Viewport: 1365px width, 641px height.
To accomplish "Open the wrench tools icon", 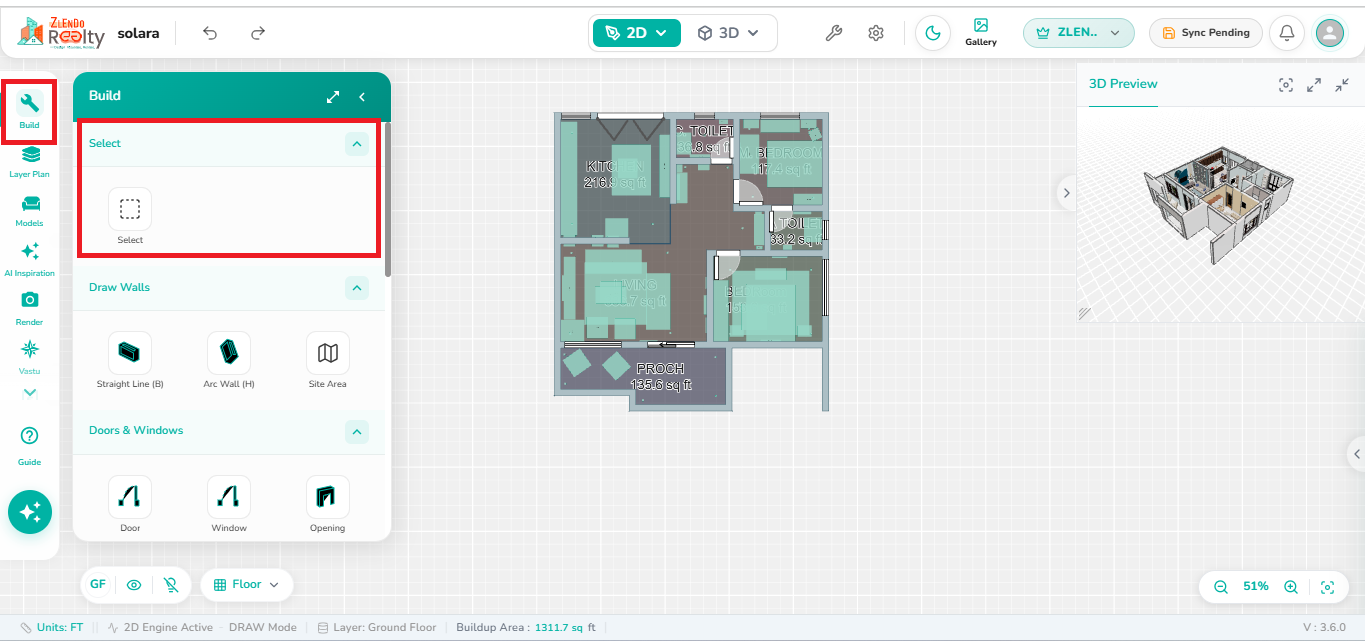I will click(833, 33).
